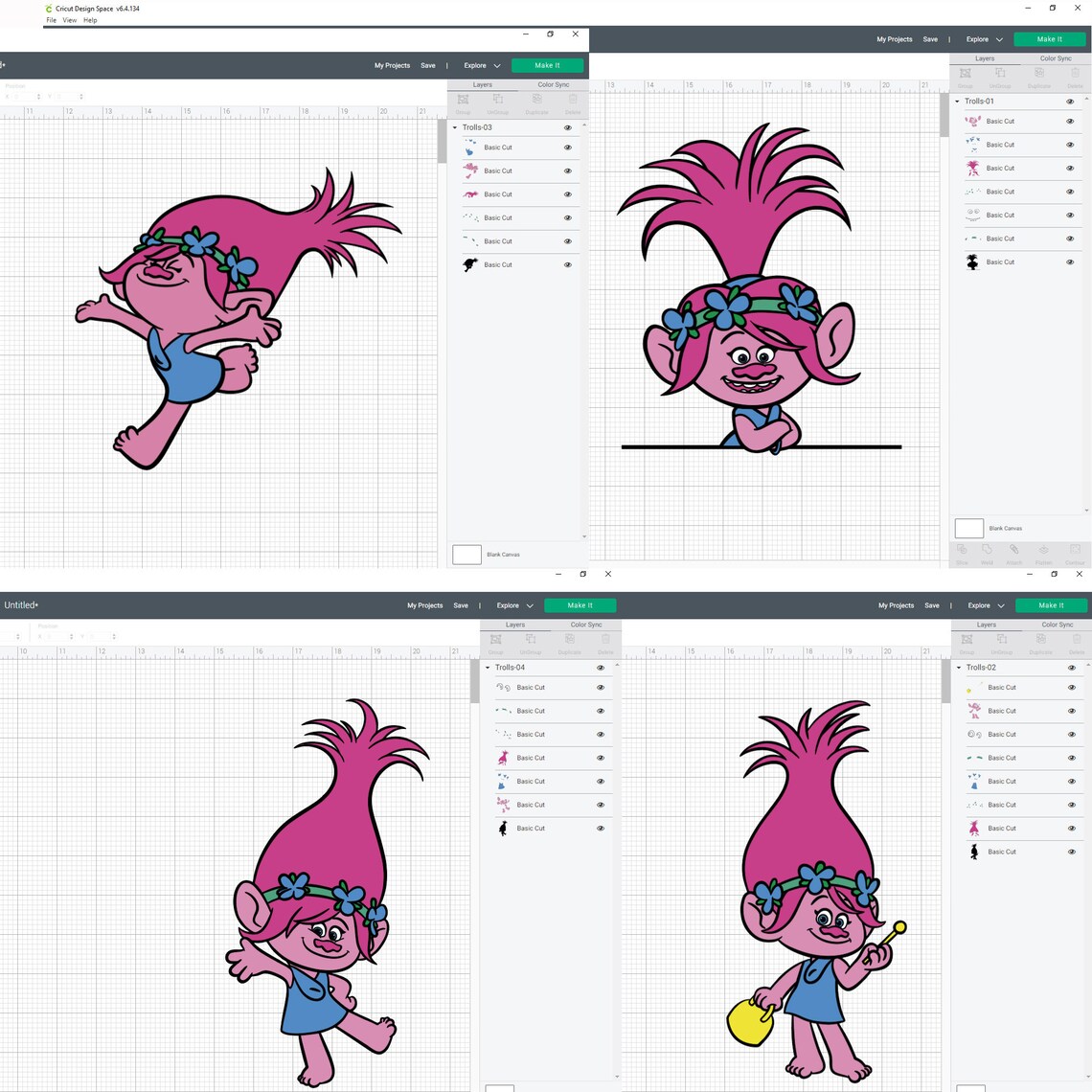Click Flatten tool in Trolls-01 window

point(1043,551)
